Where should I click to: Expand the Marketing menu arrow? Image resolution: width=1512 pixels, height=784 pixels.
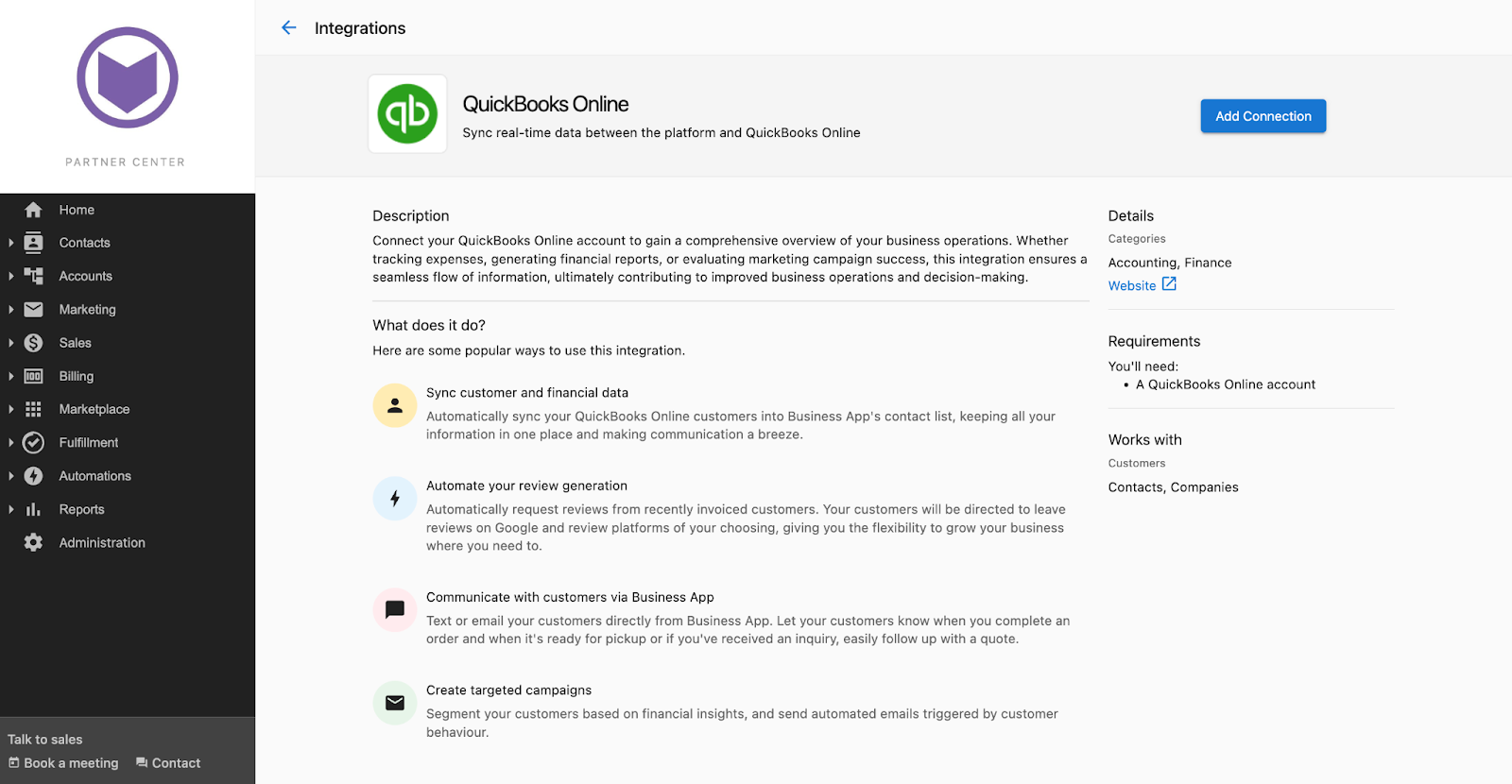(x=10, y=309)
